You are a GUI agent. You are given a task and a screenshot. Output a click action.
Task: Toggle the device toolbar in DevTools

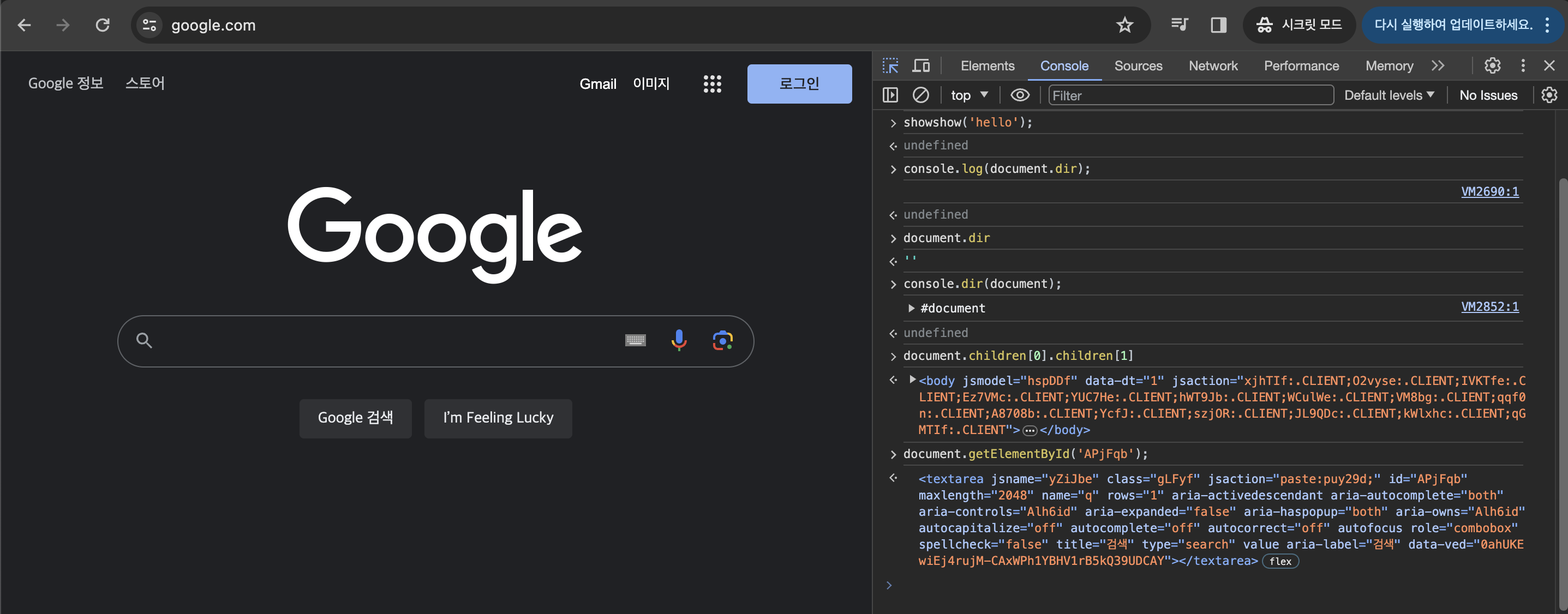click(x=921, y=66)
